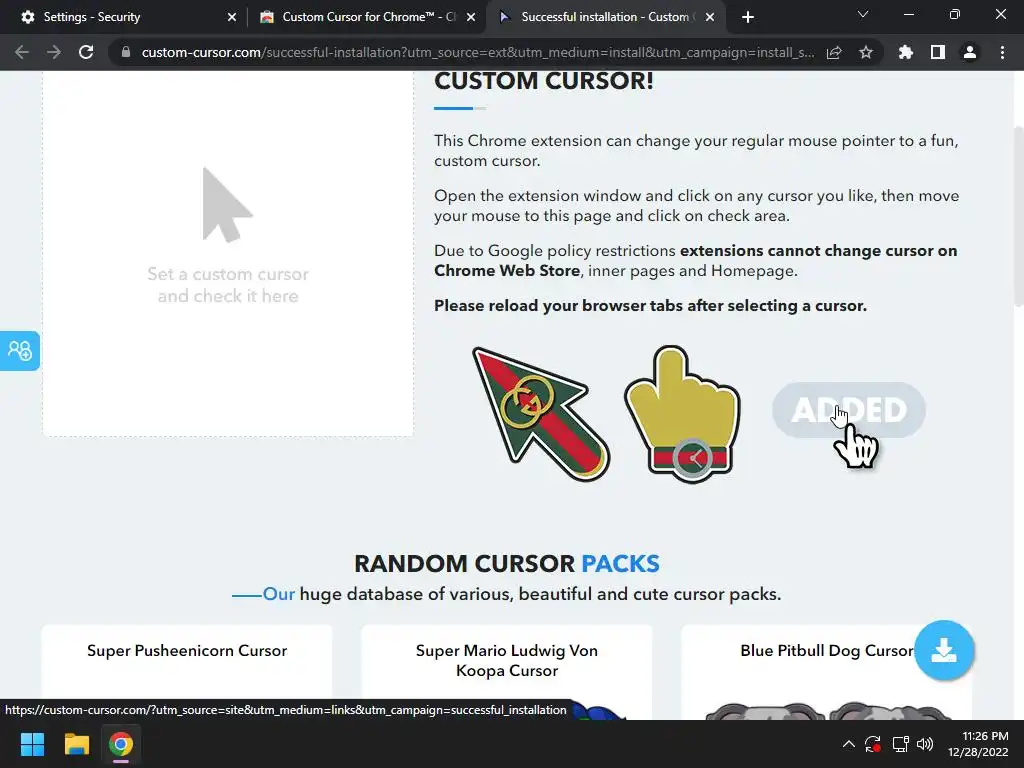Open the Chrome profile menu
The width and height of the screenshot is (1024, 768).
tap(970, 52)
